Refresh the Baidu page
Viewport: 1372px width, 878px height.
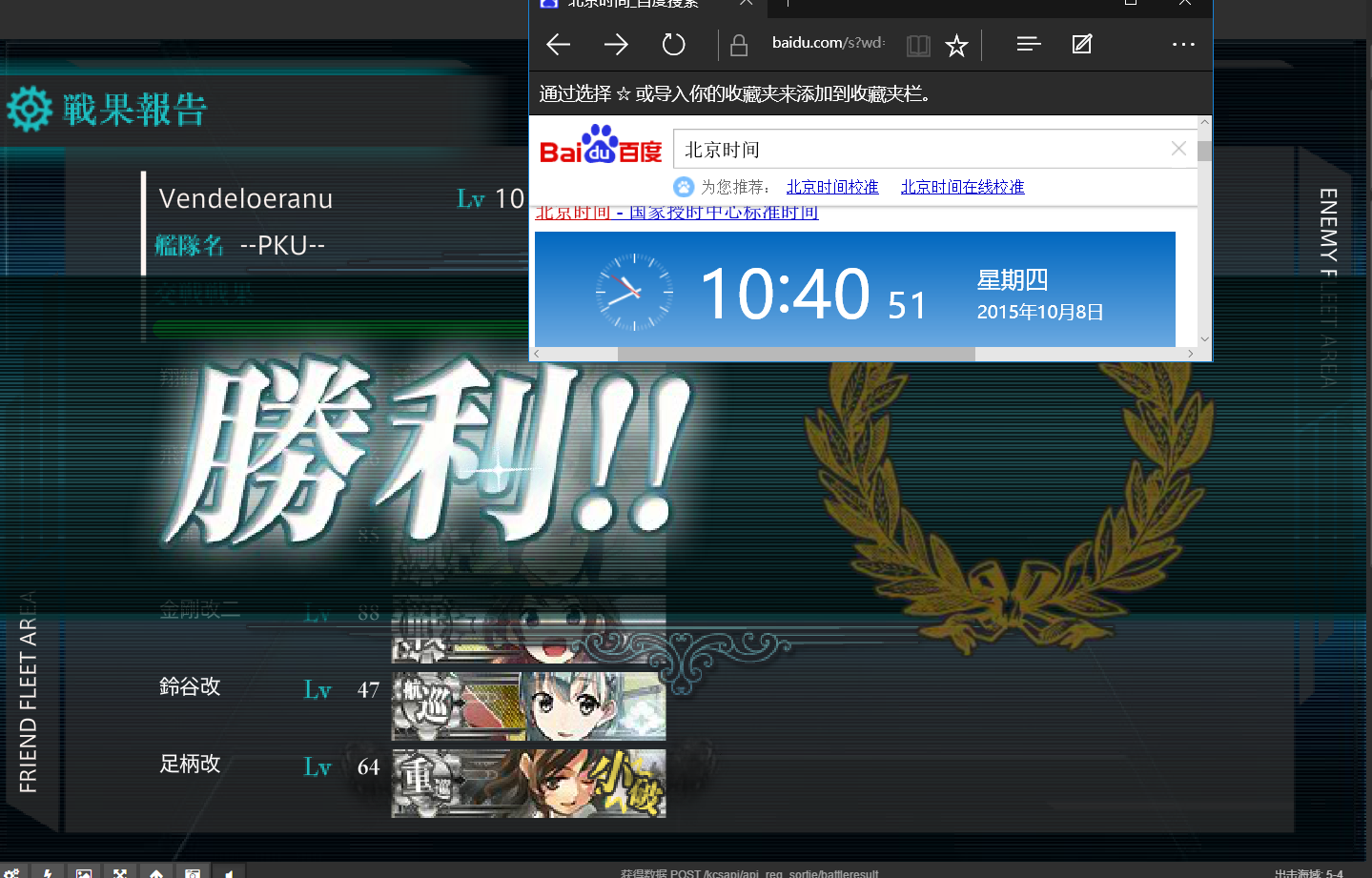(x=673, y=44)
